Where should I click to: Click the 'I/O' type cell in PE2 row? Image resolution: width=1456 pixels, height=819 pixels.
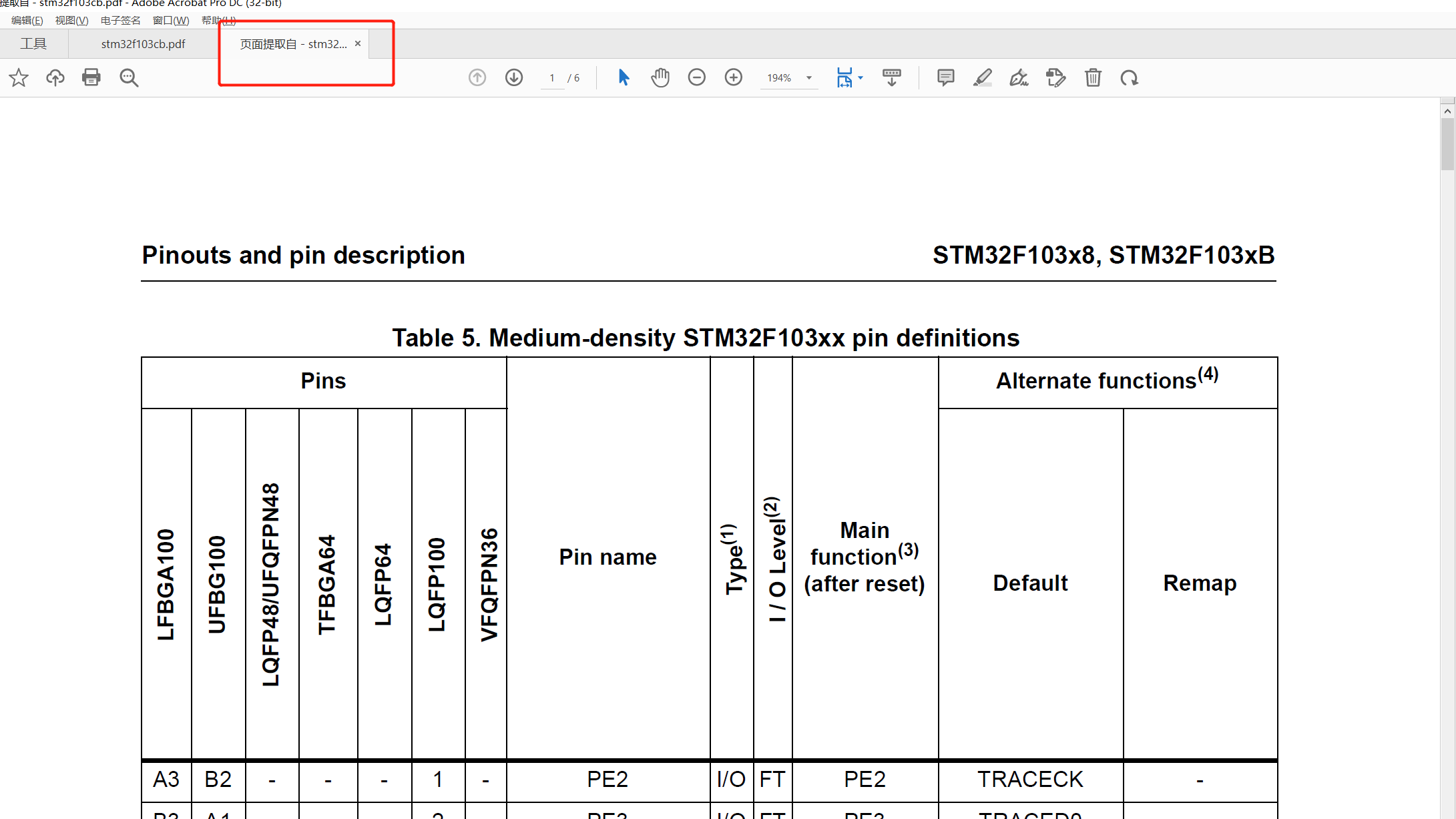(731, 780)
